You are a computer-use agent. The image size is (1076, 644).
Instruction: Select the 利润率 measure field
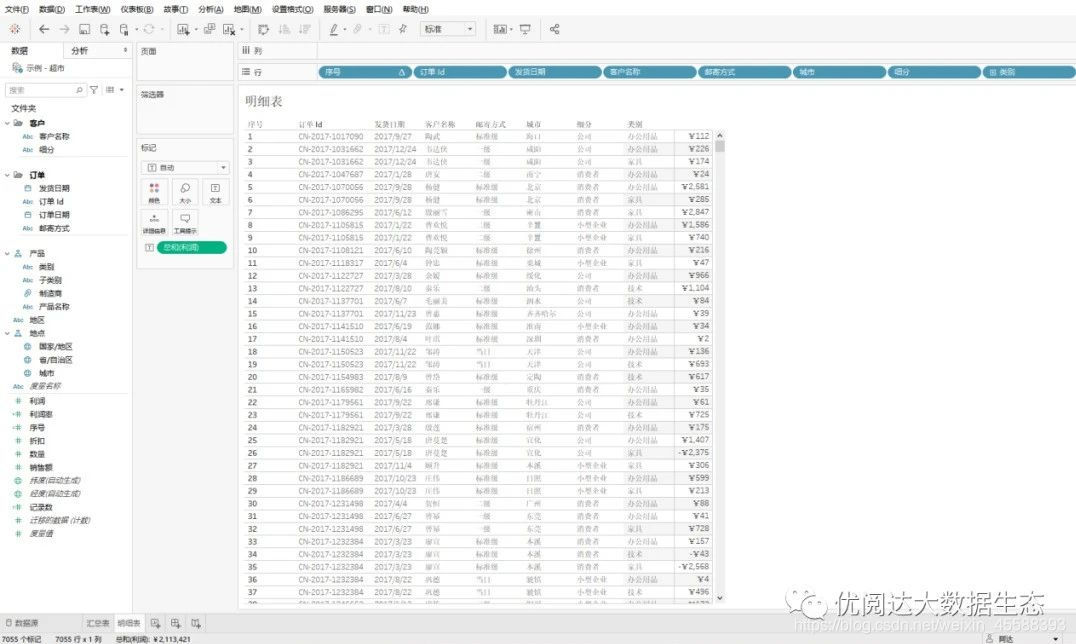tap(41, 414)
